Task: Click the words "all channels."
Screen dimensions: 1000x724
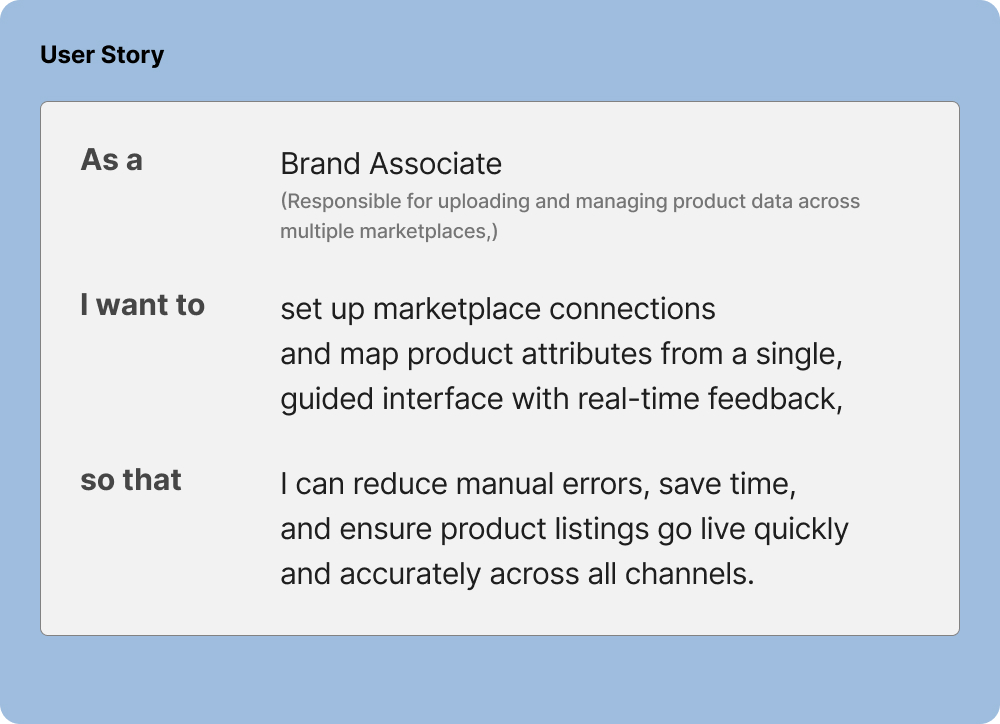Action: 689,574
